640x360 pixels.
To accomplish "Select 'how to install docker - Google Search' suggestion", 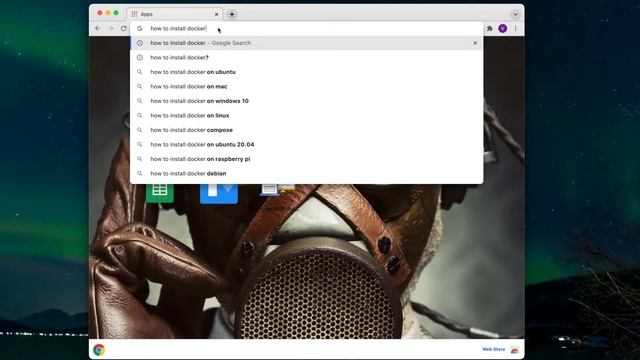I will tap(307, 43).
